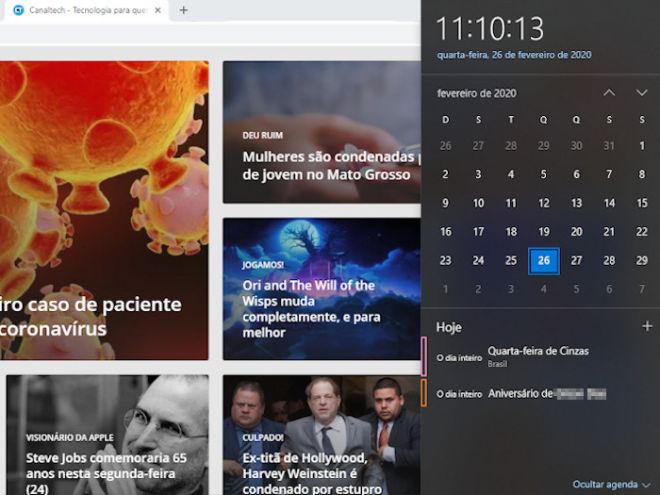Select February 19 in calendar
The image size is (660, 495).
[x=544, y=232]
